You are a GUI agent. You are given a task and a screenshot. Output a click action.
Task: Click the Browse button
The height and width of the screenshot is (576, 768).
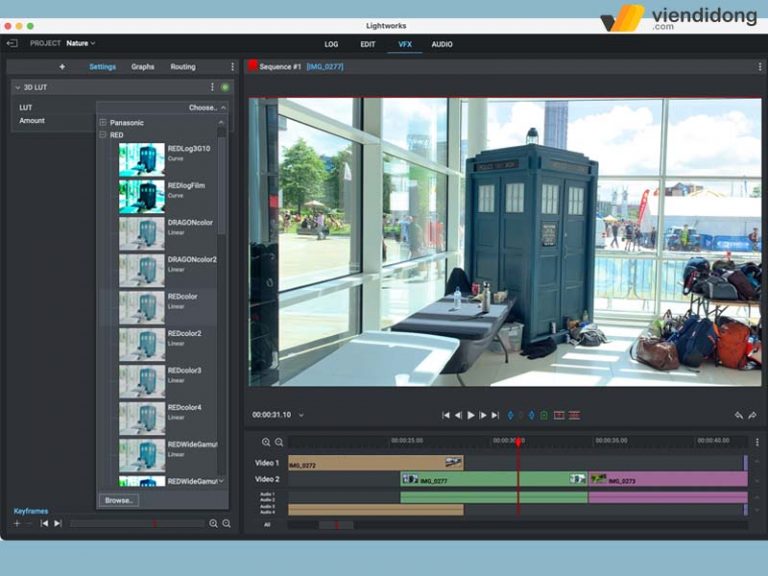click(x=119, y=501)
